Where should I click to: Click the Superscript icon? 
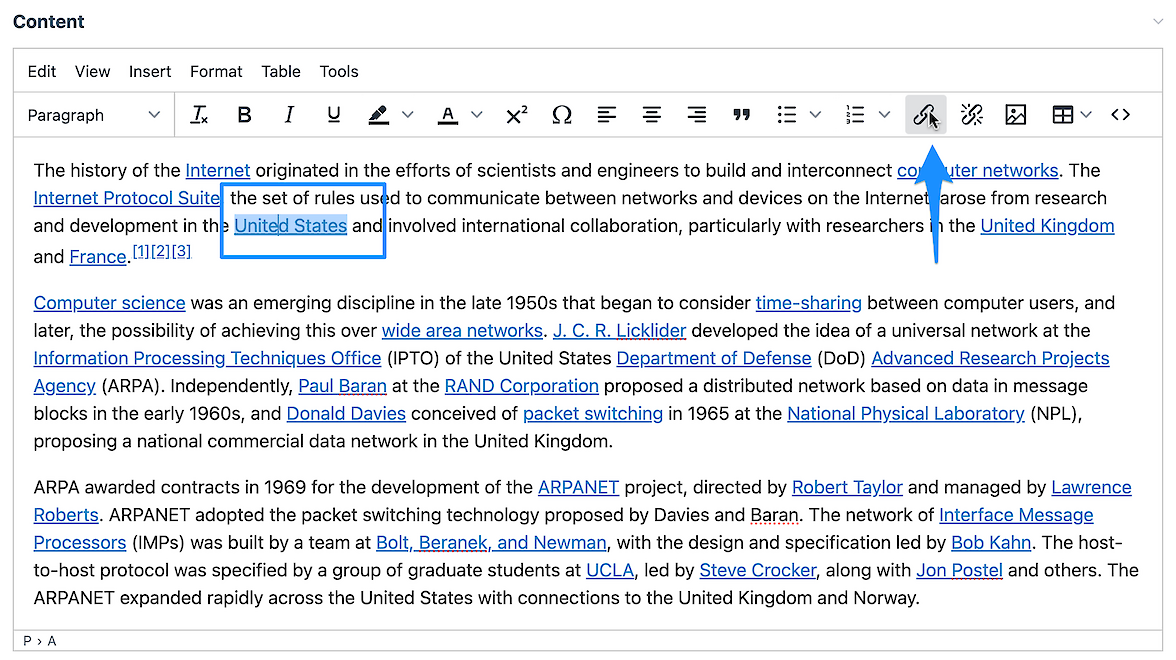point(516,115)
